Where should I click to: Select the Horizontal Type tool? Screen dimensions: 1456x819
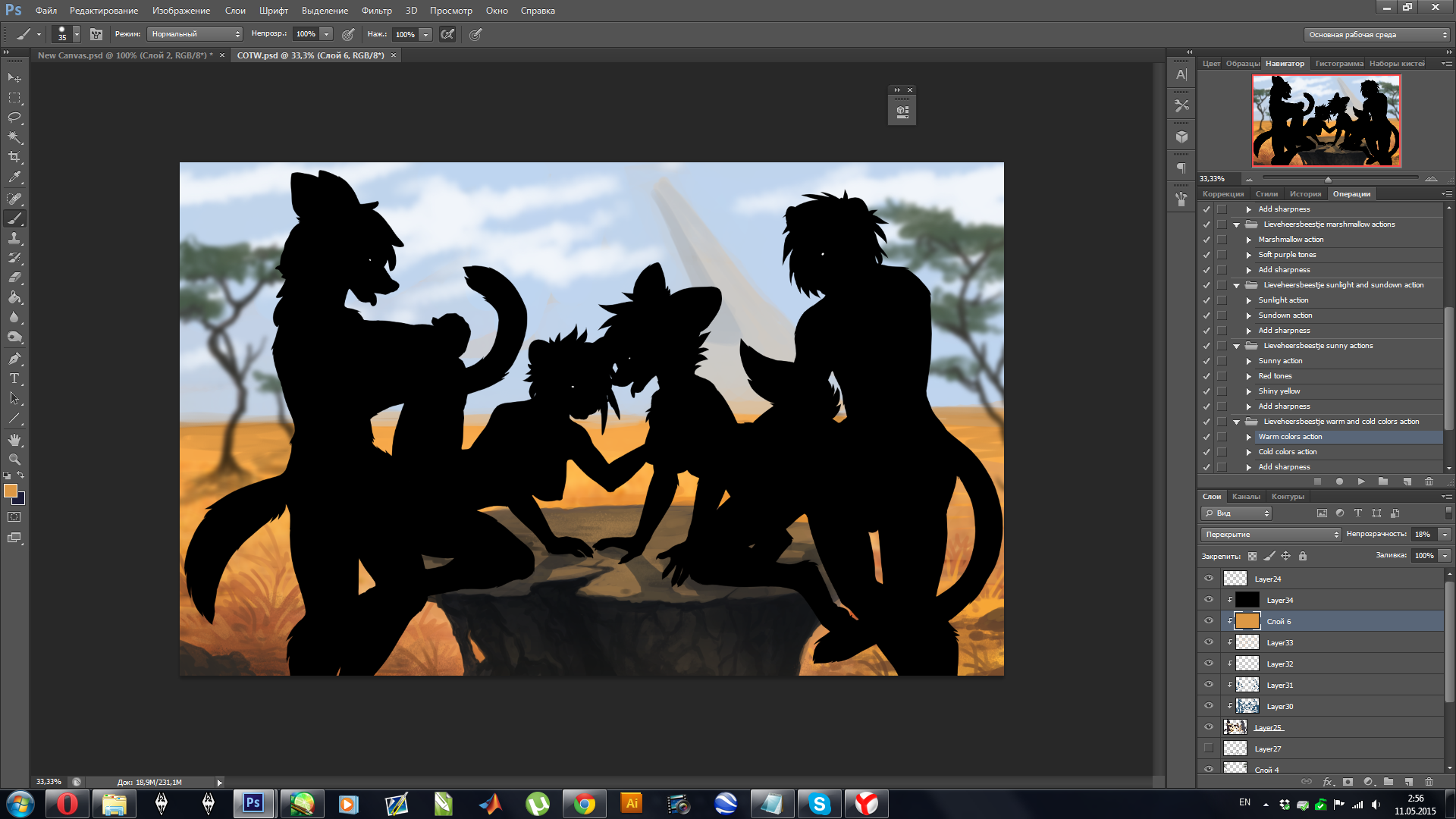[14, 378]
